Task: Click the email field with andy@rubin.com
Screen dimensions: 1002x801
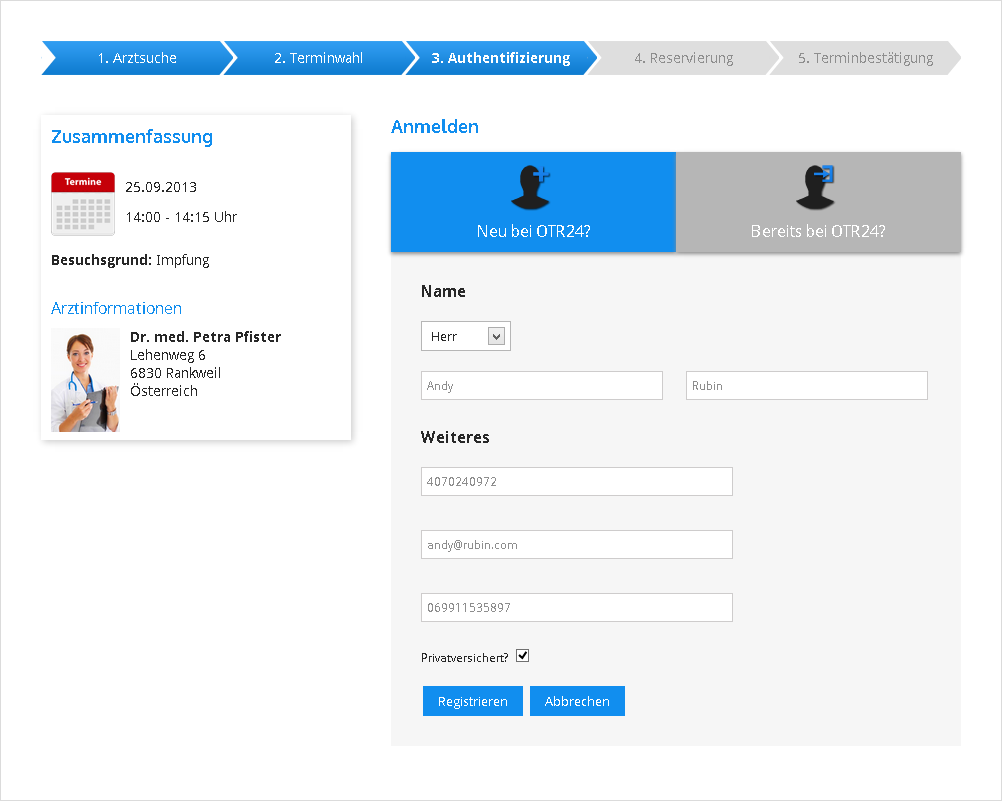Action: pos(577,545)
